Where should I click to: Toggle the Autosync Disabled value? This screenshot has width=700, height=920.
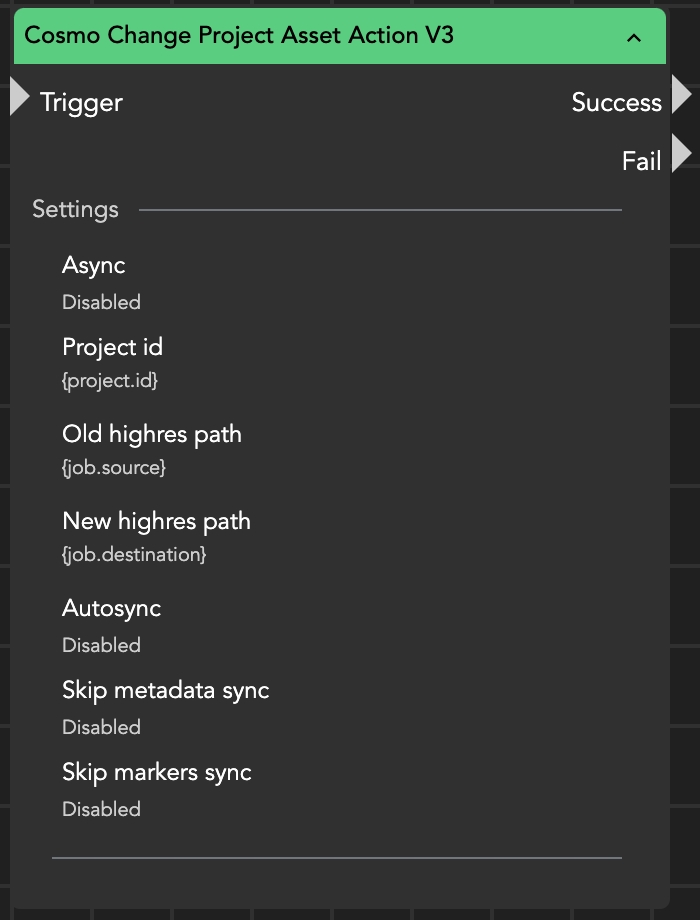click(101, 645)
